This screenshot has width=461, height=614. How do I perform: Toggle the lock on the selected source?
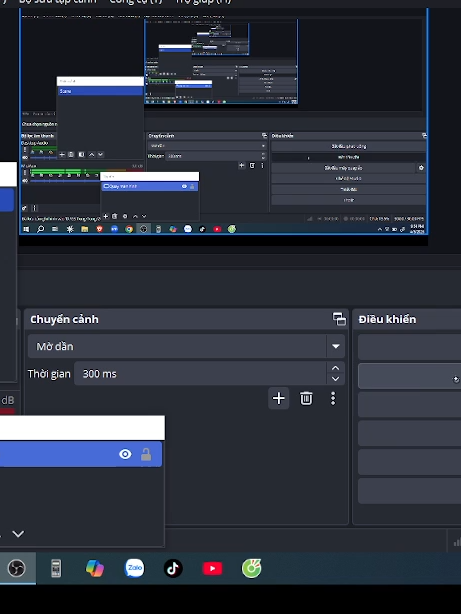pos(146,454)
